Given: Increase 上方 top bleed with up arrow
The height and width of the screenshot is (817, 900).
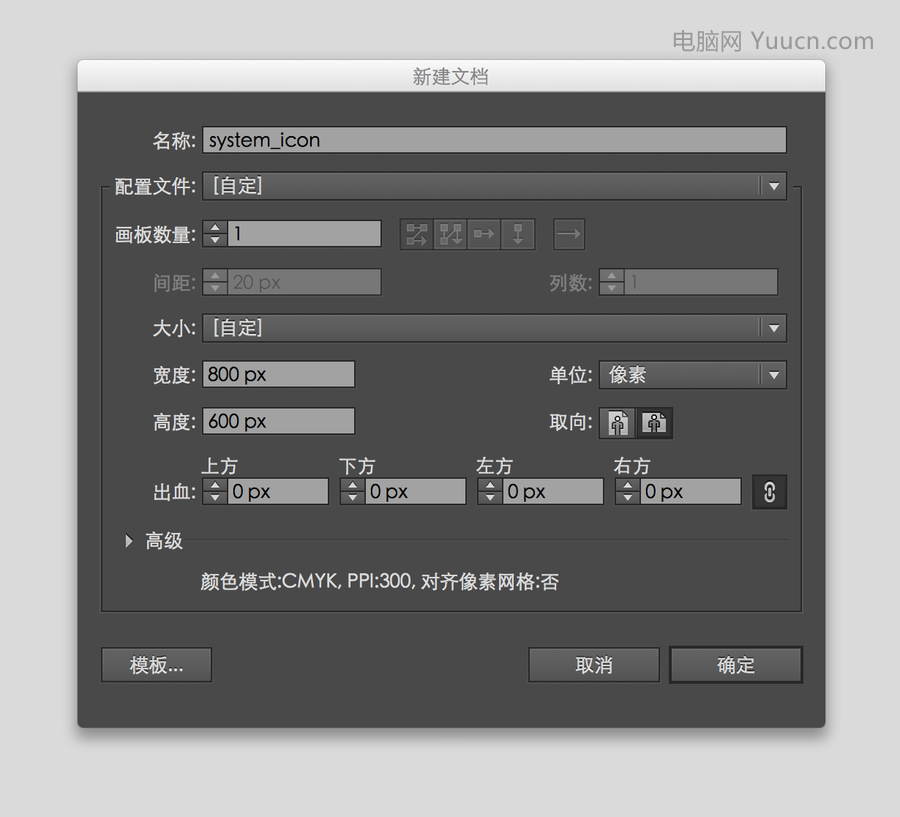Looking at the screenshot, I should point(215,486).
